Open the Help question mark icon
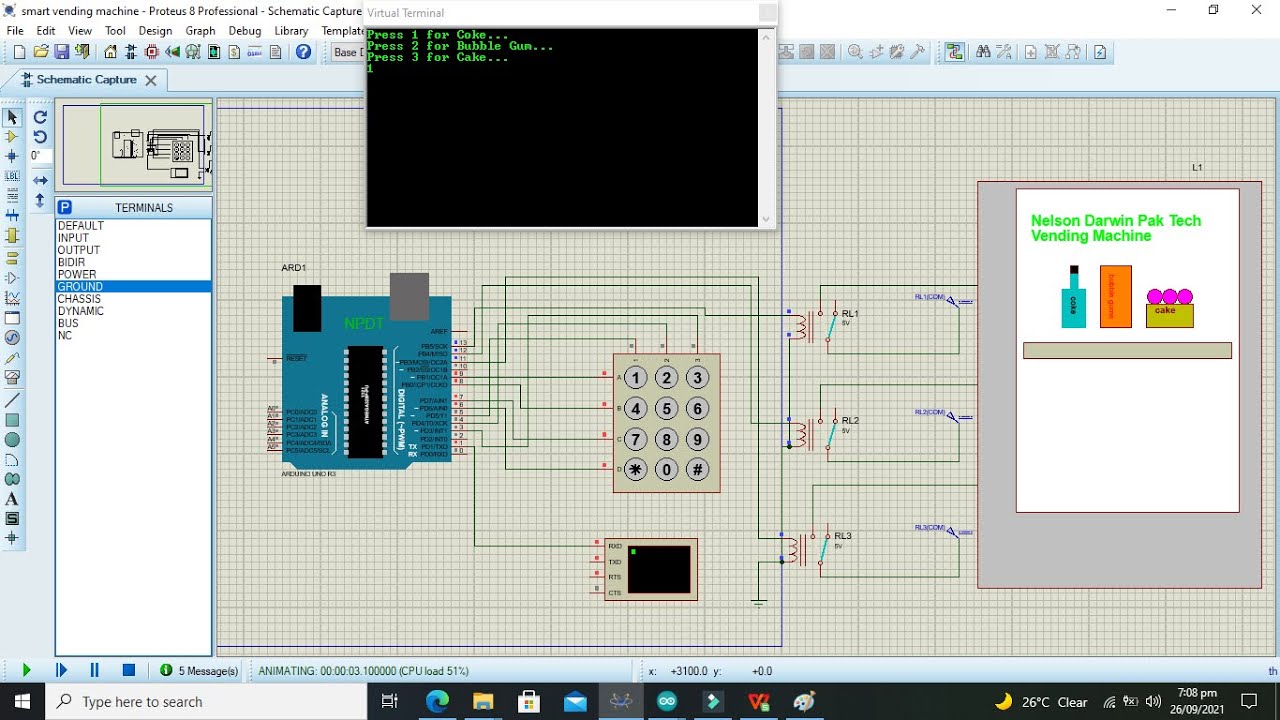1280x720 pixels. pos(303,52)
